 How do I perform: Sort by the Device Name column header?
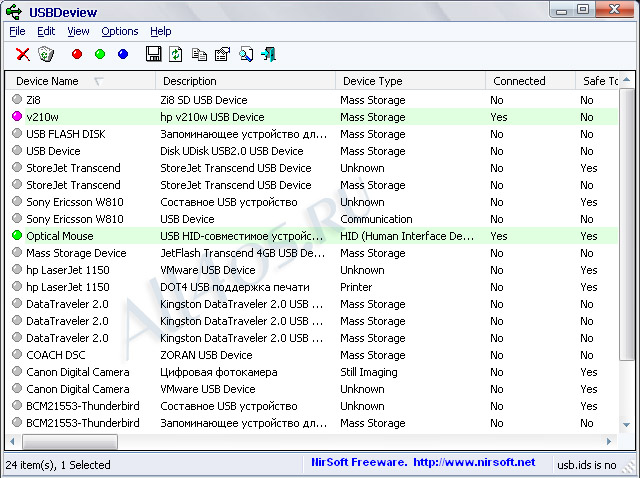pos(80,81)
